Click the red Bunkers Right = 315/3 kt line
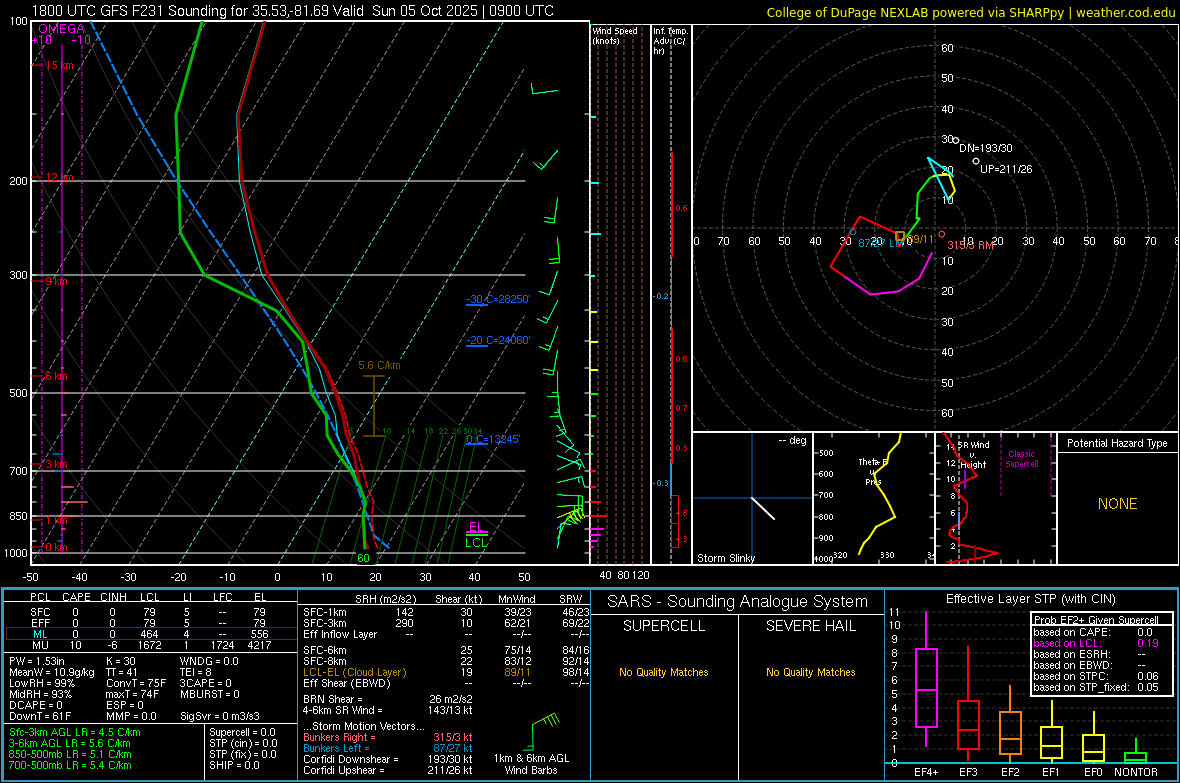 (388, 738)
